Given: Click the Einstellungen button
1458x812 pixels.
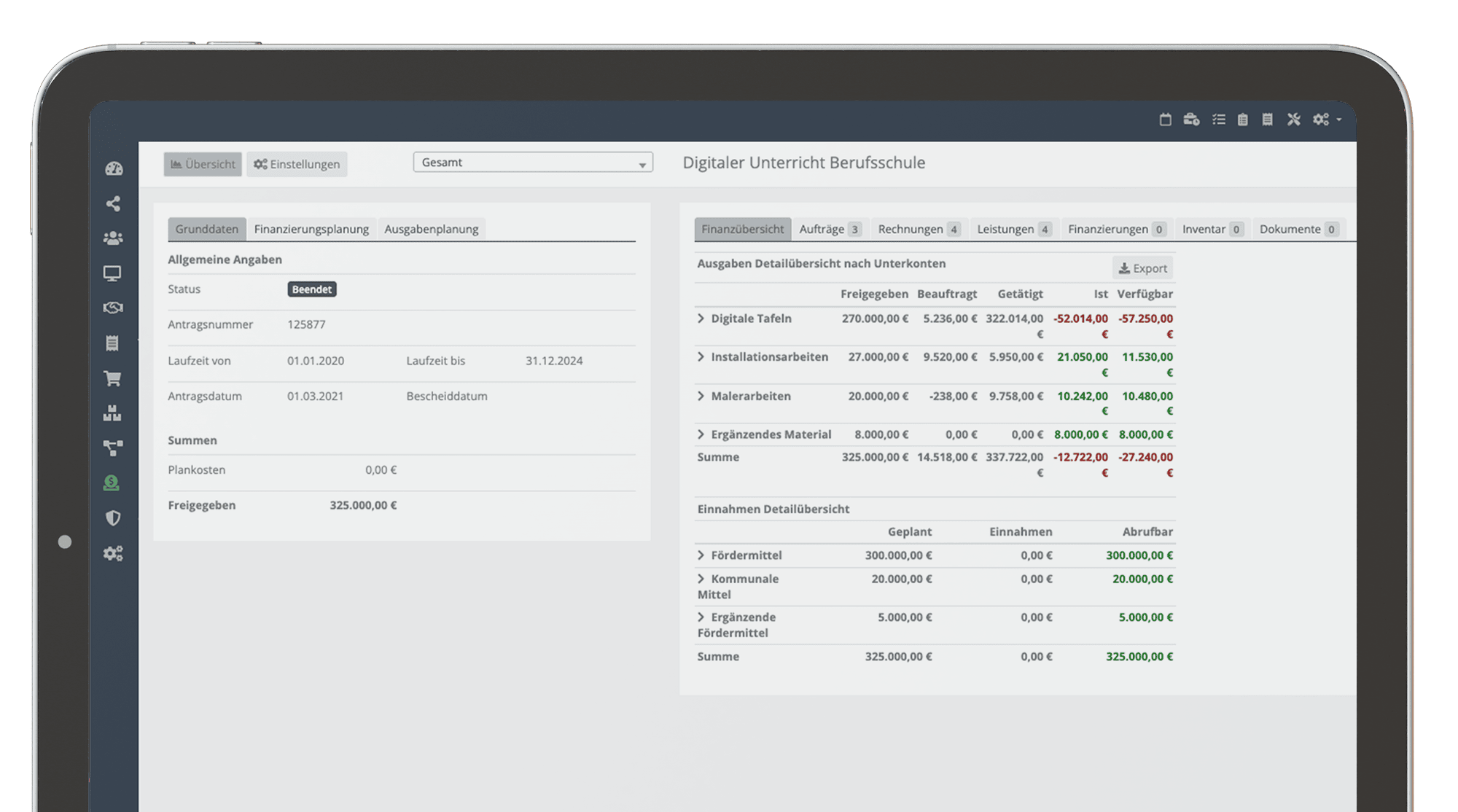Looking at the screenshot, I should [297, 164].
